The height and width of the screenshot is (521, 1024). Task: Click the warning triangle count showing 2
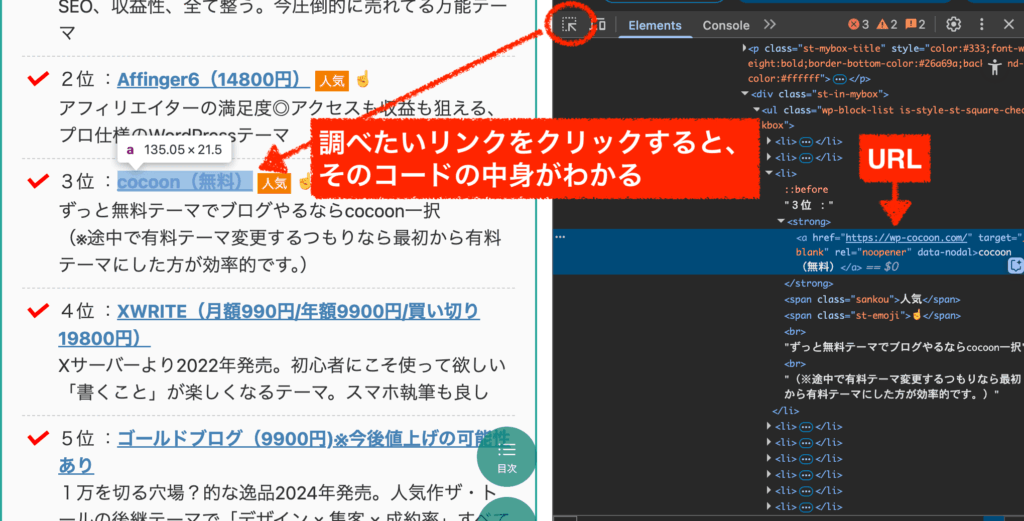click(x=887, y=25)
